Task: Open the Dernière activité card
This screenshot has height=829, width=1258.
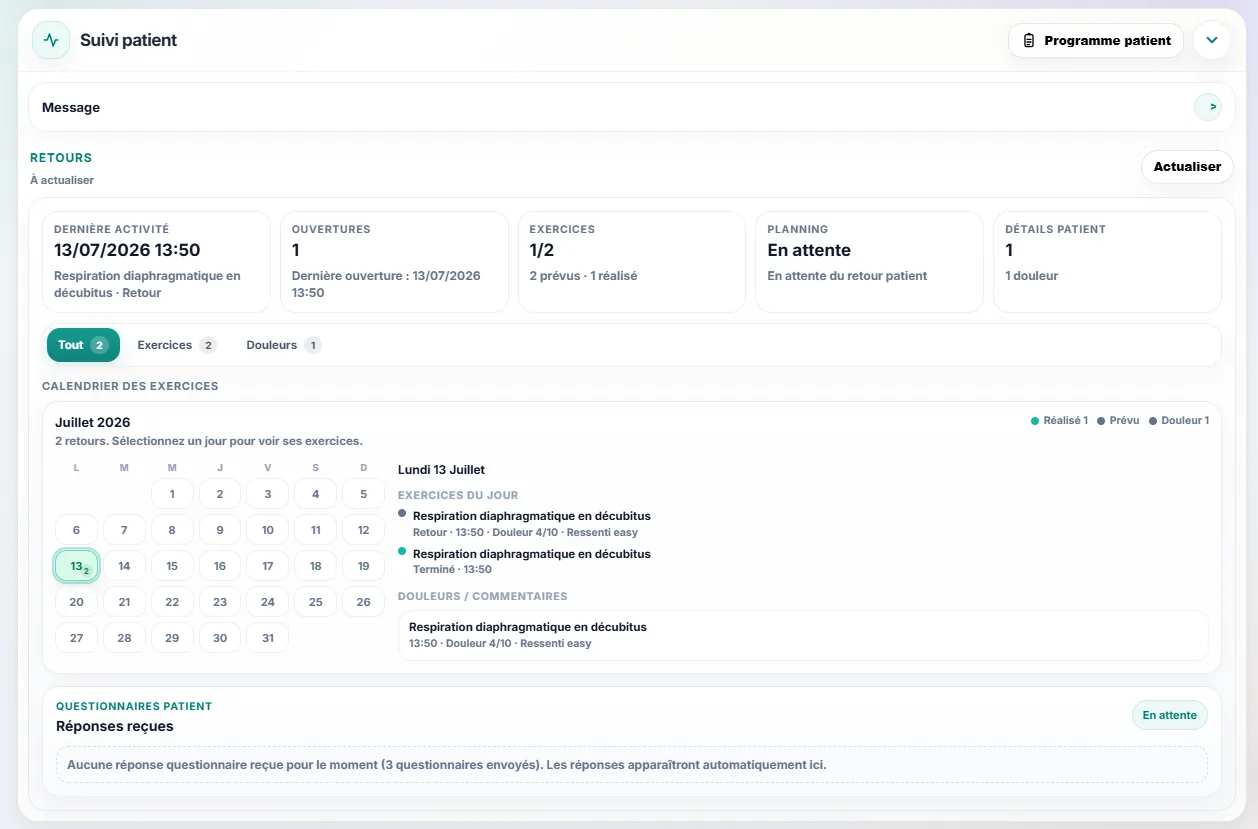Action: coord(156,262)
